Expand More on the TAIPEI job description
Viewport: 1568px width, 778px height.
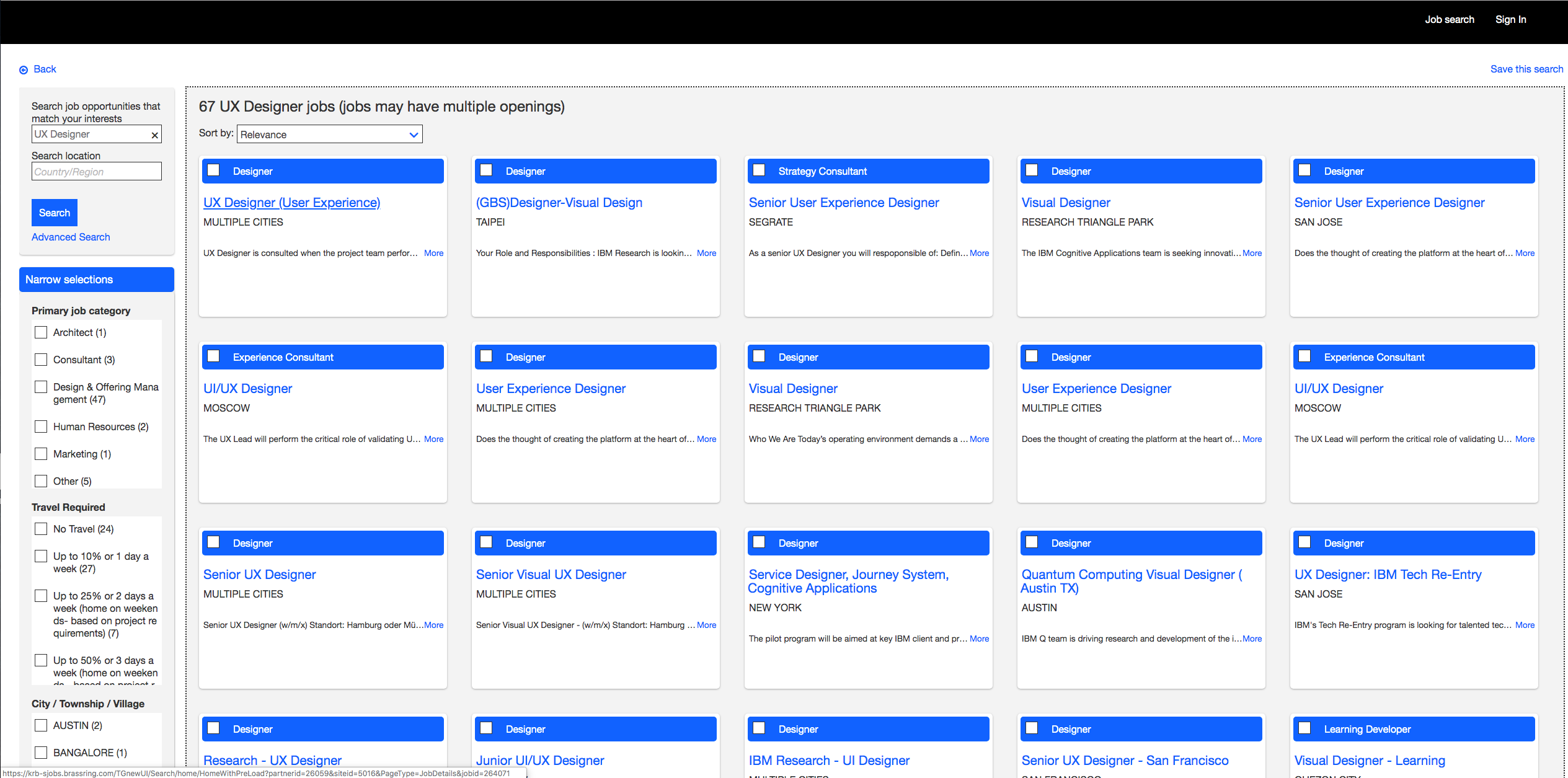coord(706,253)
